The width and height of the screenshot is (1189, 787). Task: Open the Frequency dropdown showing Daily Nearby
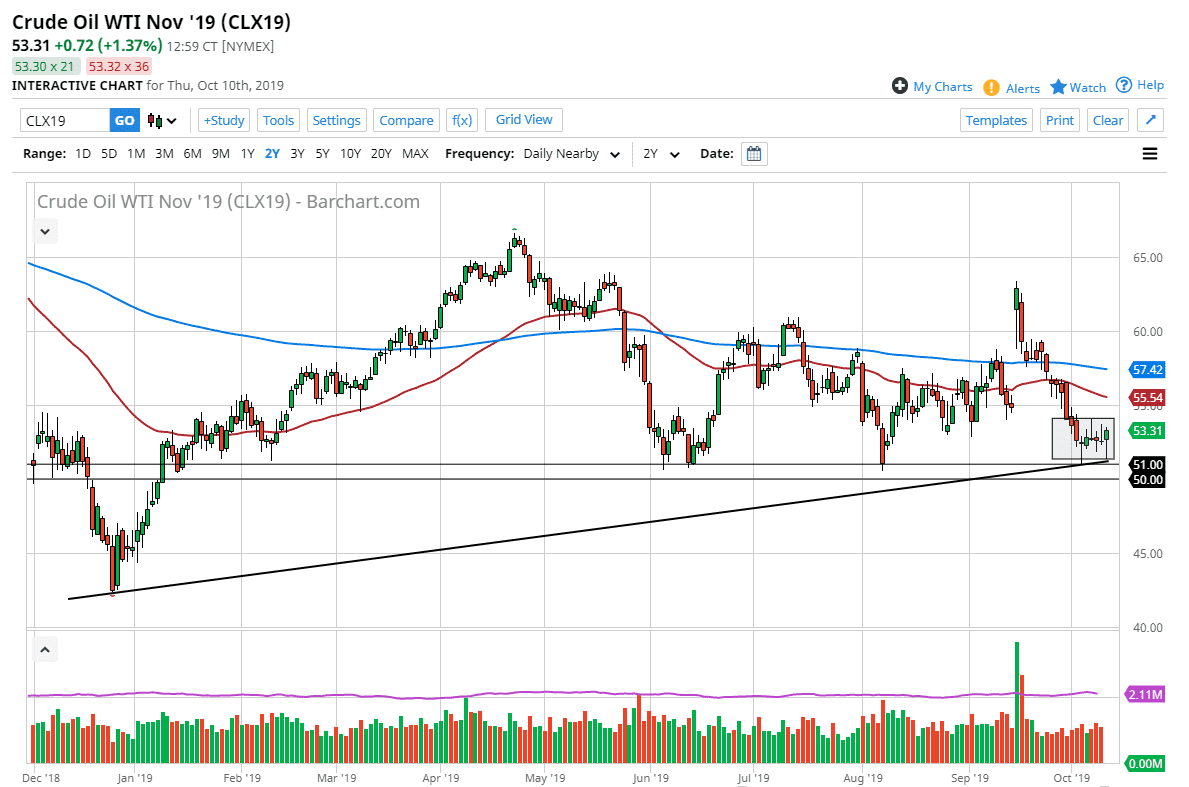570,154
